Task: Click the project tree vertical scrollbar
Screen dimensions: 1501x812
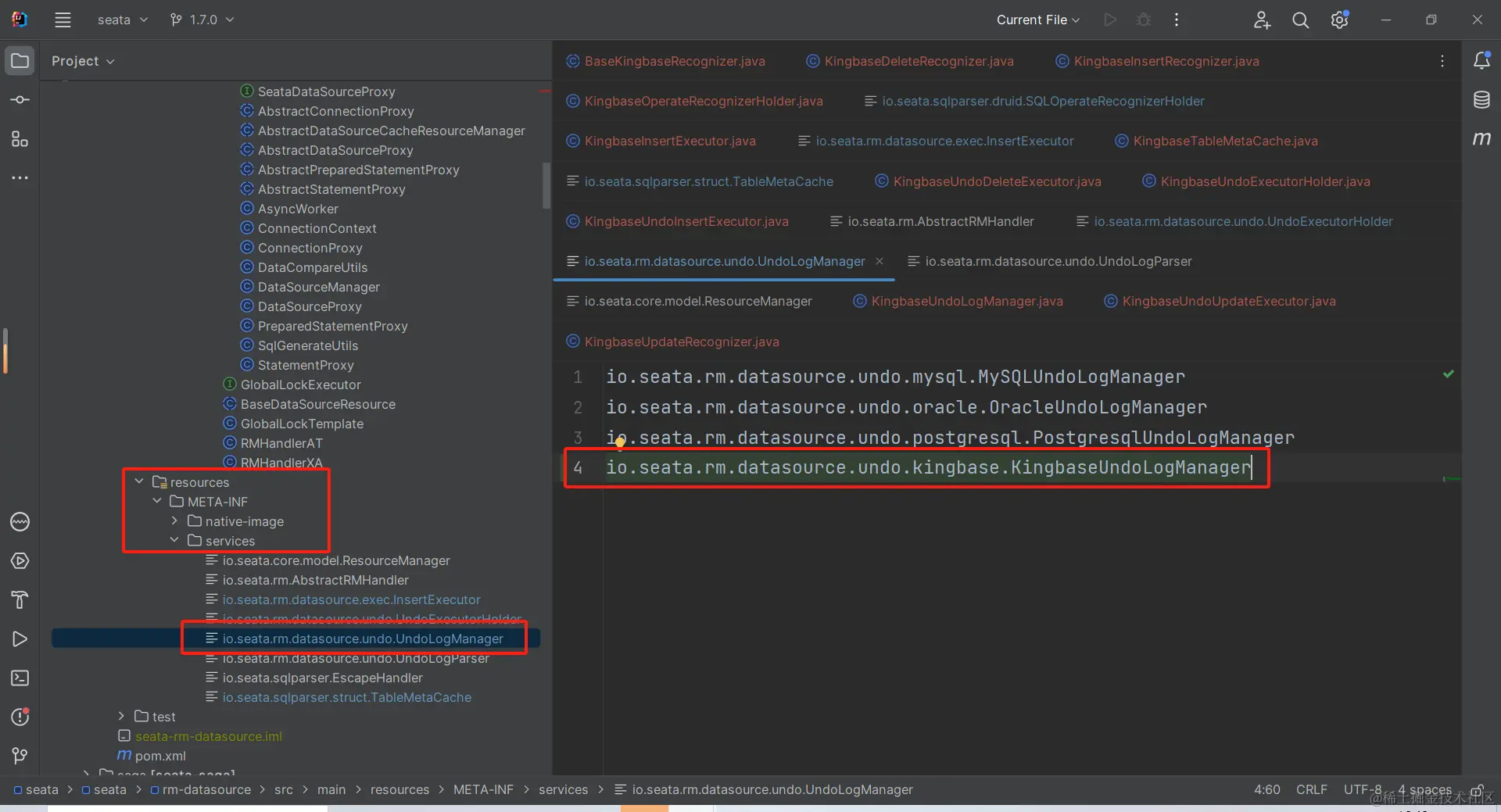Action: coord(546,185)
